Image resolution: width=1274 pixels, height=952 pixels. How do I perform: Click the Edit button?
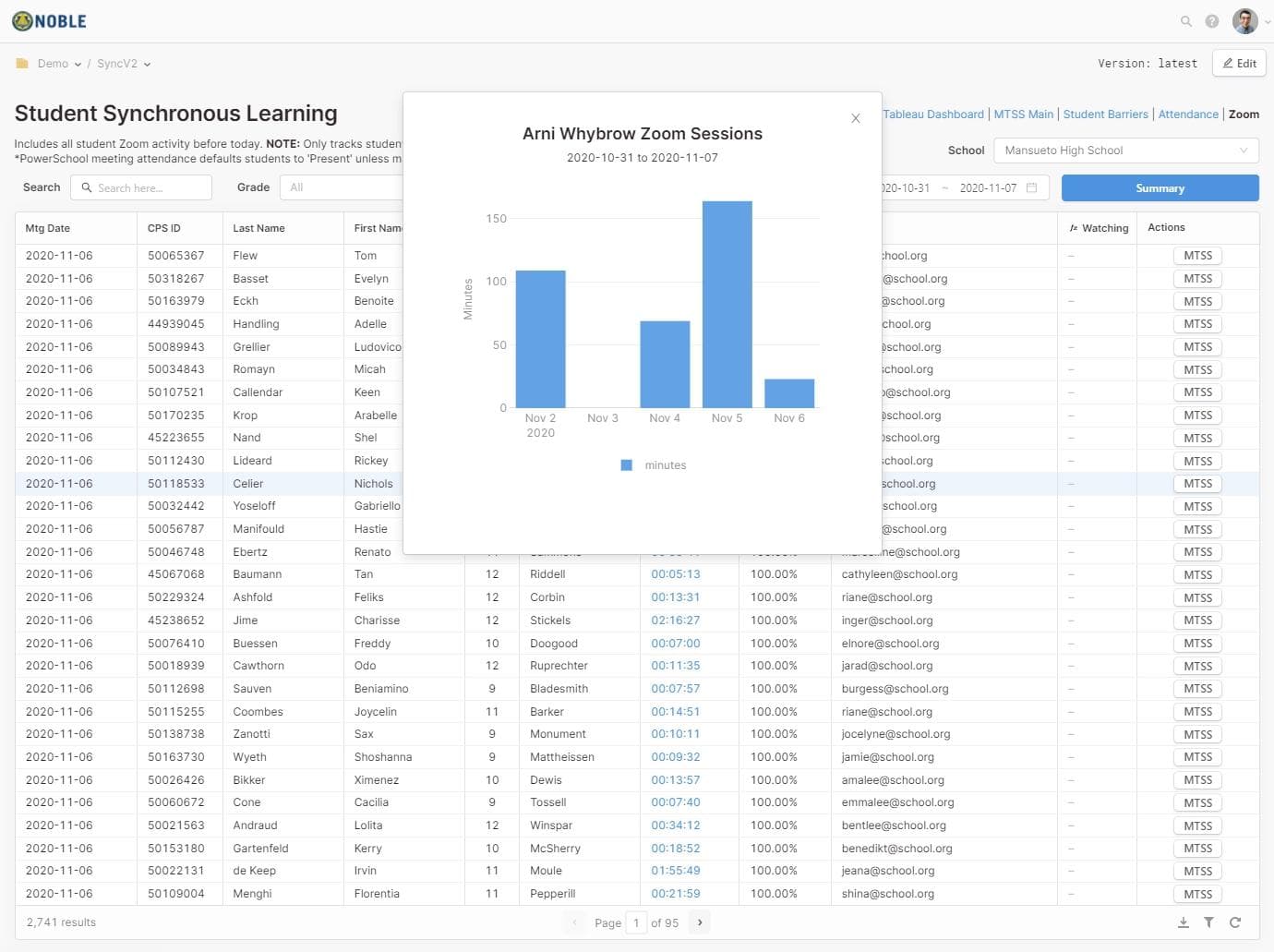(1239, 64)
